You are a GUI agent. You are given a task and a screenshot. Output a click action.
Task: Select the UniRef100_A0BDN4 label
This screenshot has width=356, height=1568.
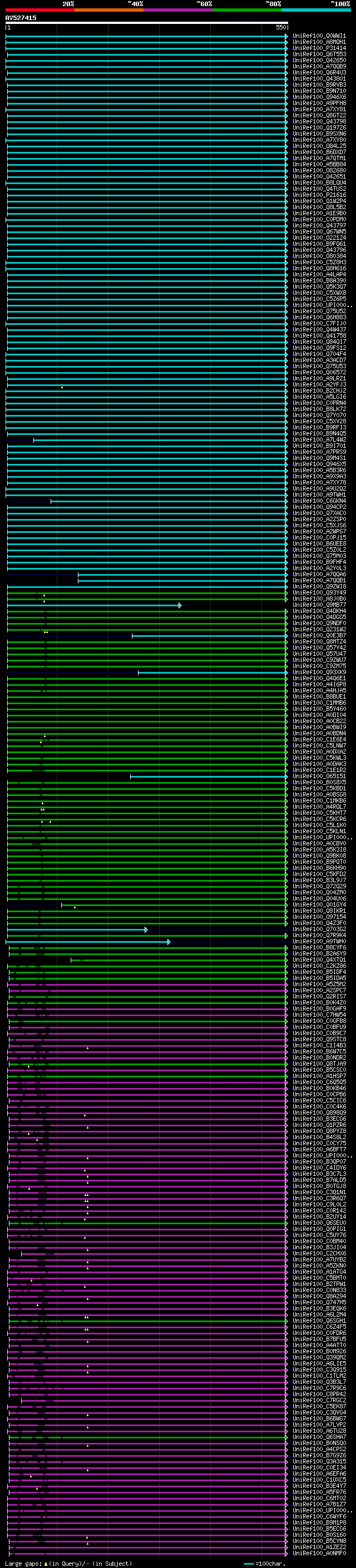(x=319, y=734)
